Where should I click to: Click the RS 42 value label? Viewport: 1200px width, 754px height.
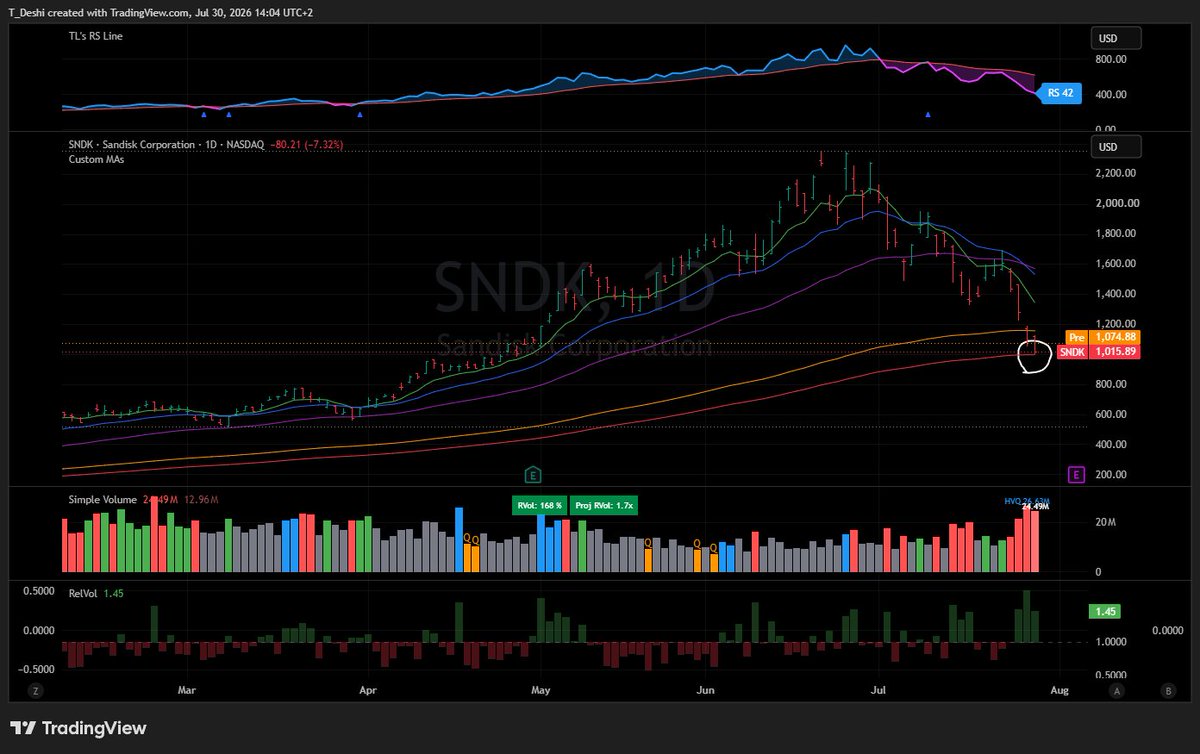click(x=1060, y=94)
